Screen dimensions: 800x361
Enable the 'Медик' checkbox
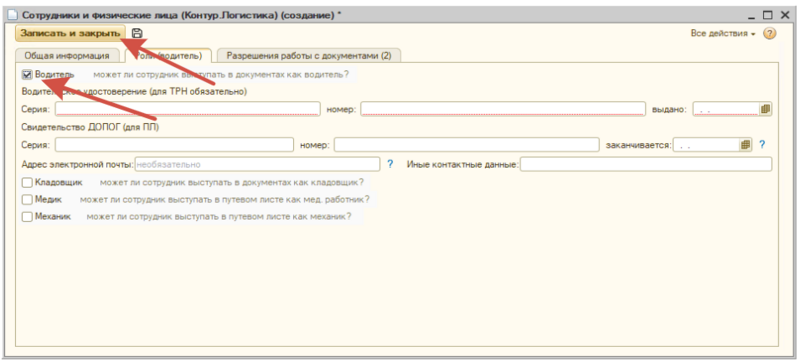(27, 199)
